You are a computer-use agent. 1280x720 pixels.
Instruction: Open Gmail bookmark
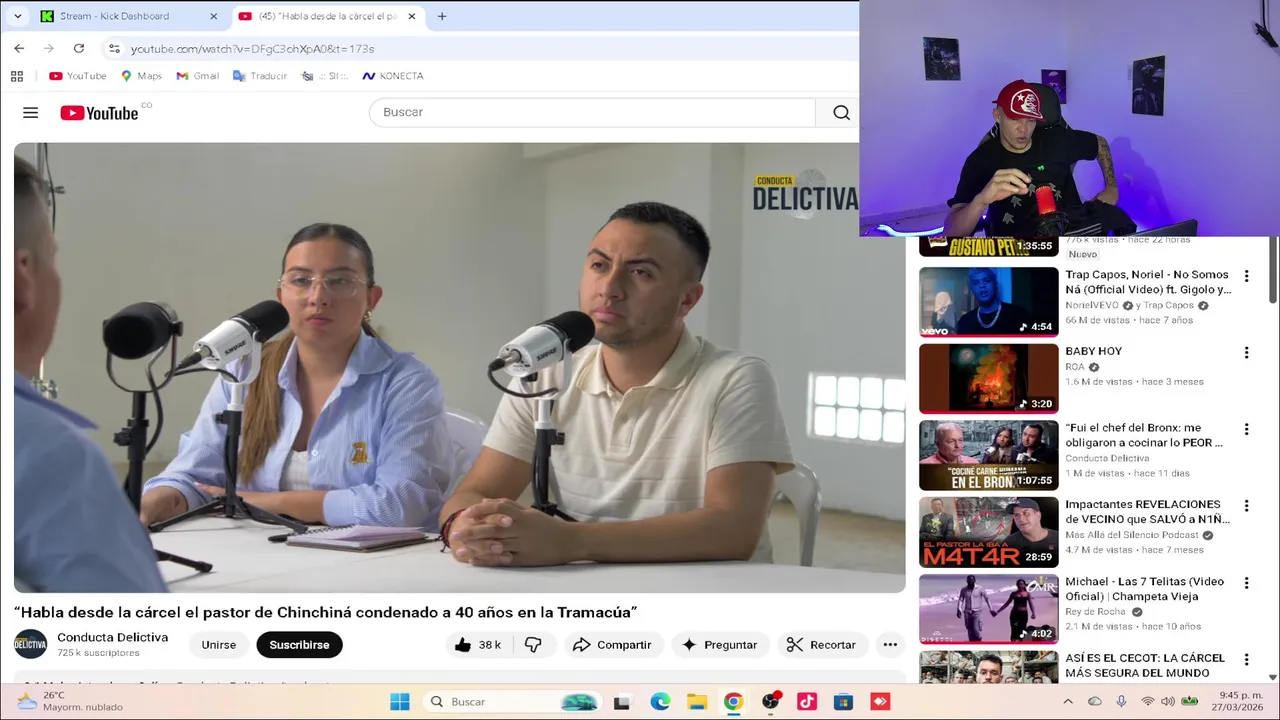pyautogui.click(x=197, y=76)
